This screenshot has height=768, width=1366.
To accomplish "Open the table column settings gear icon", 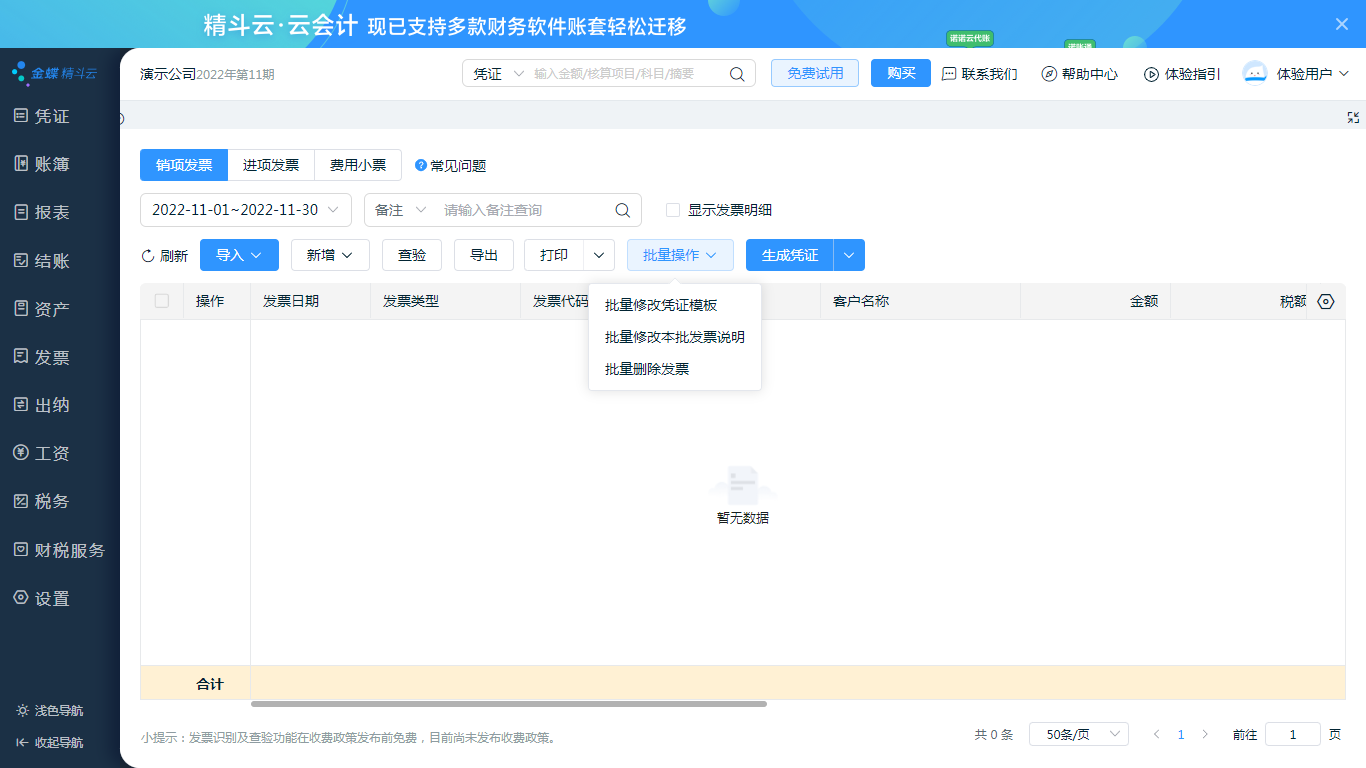I will point(1326,301).
